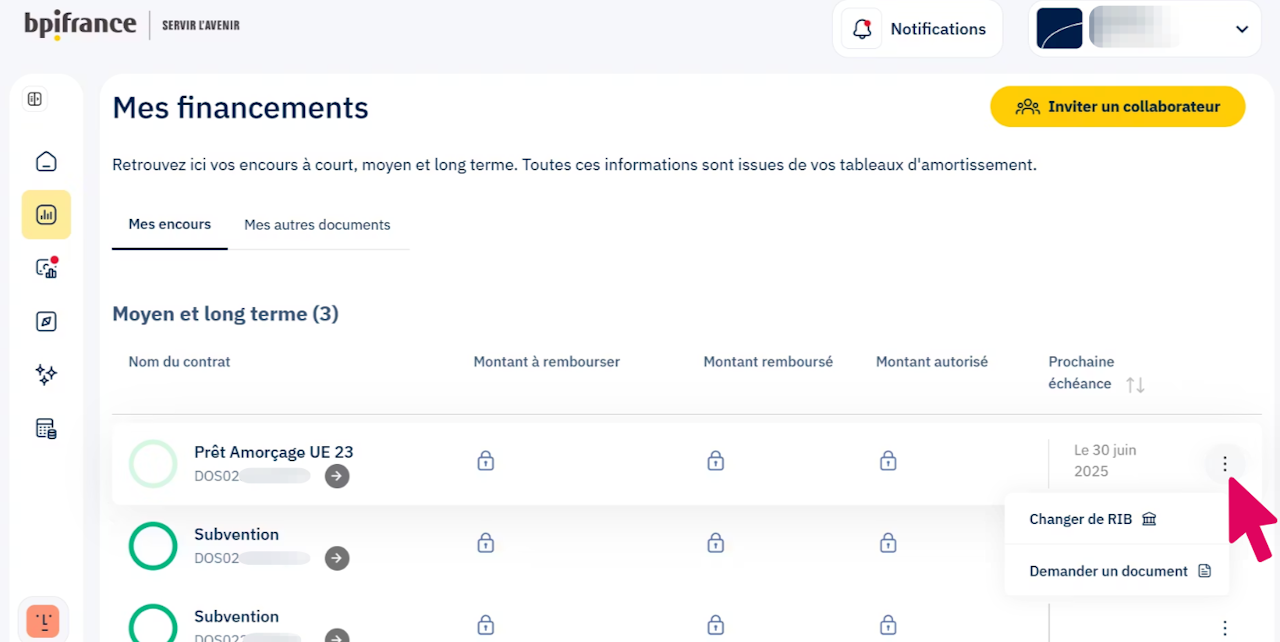The image size is (1280, 642).
Task: Toggle the sidebar collapse panel icon
Action: coord(35,99)
